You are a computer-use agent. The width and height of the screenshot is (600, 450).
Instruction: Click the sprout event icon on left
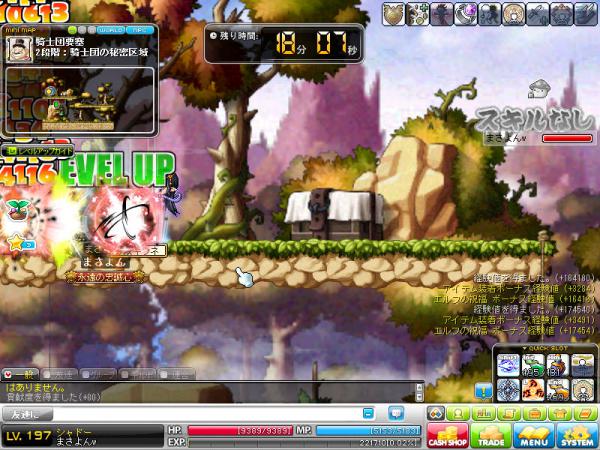tap(18, 210)
